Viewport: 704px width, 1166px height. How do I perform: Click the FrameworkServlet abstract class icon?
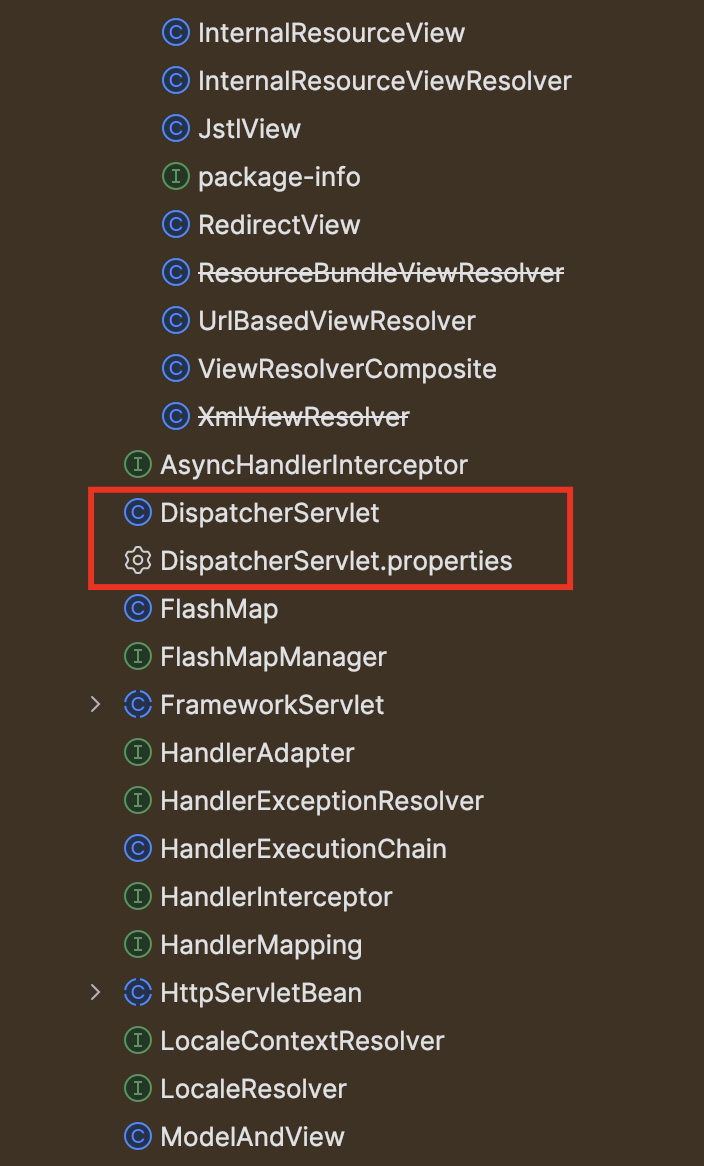point(138,704)
